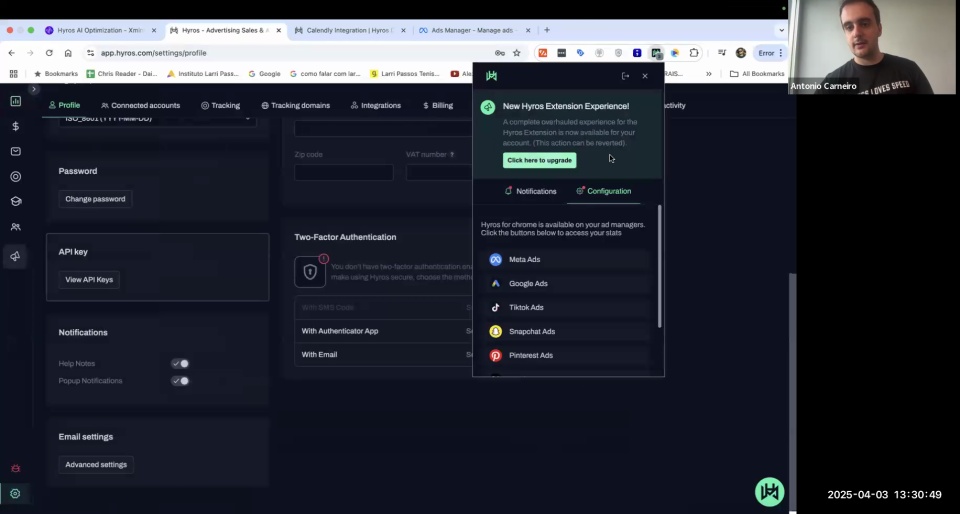This screenshot has width=960, height=514.
Task: Open the All Bookmarks folder
Action: tap(757, 73)
